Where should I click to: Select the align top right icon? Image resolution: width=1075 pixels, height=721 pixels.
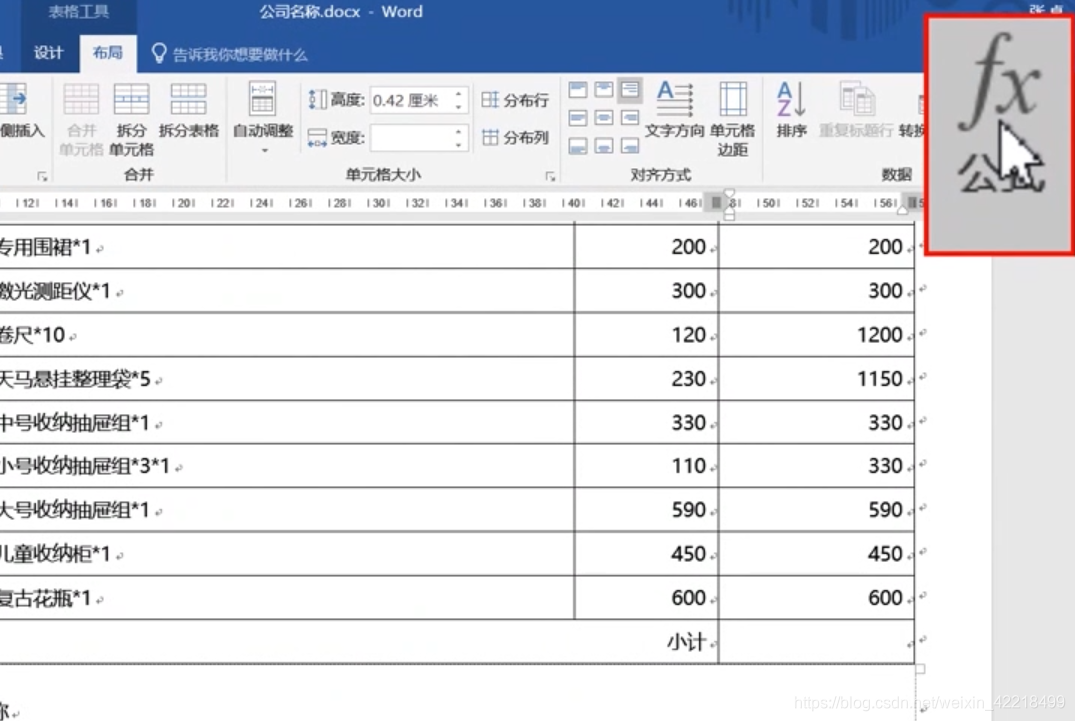629,90
